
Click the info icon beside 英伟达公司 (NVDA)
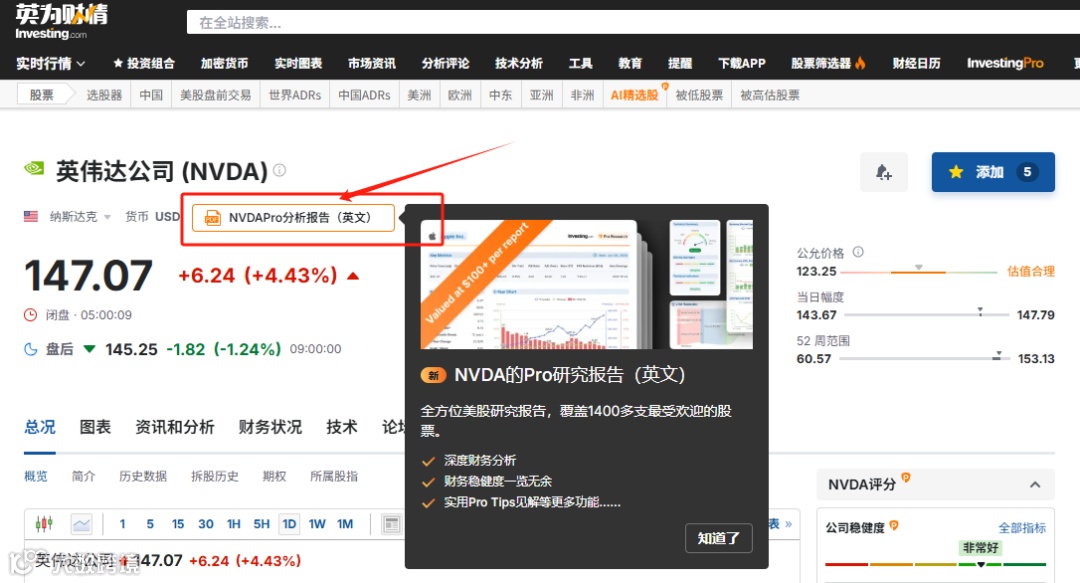point(279,170)
